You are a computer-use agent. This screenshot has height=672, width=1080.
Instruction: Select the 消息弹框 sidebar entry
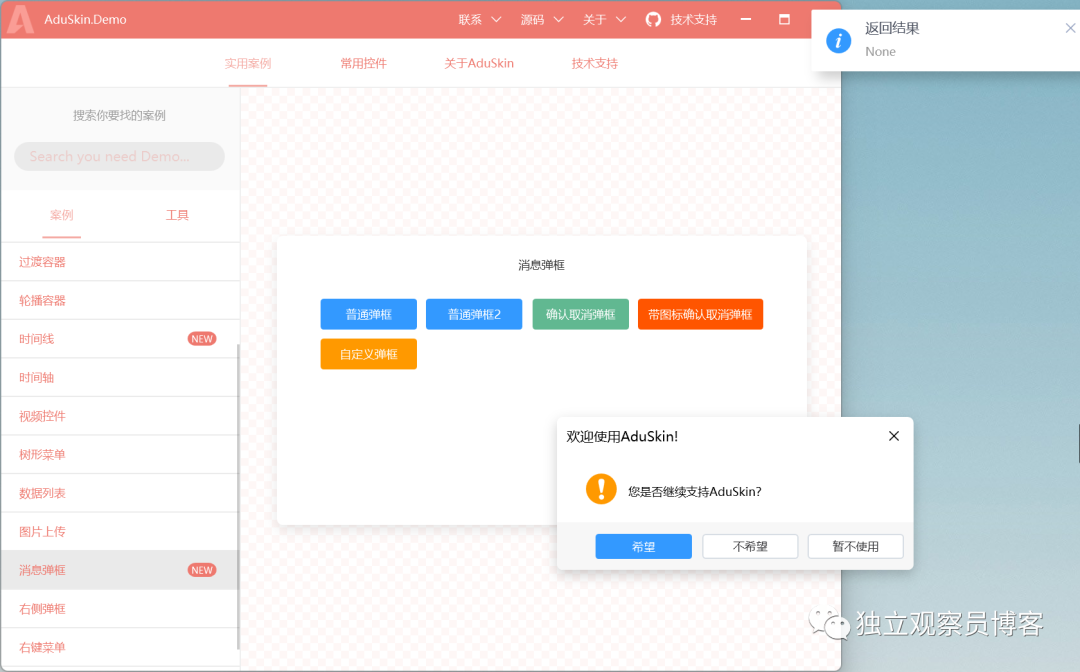click(x=120, y=570)
